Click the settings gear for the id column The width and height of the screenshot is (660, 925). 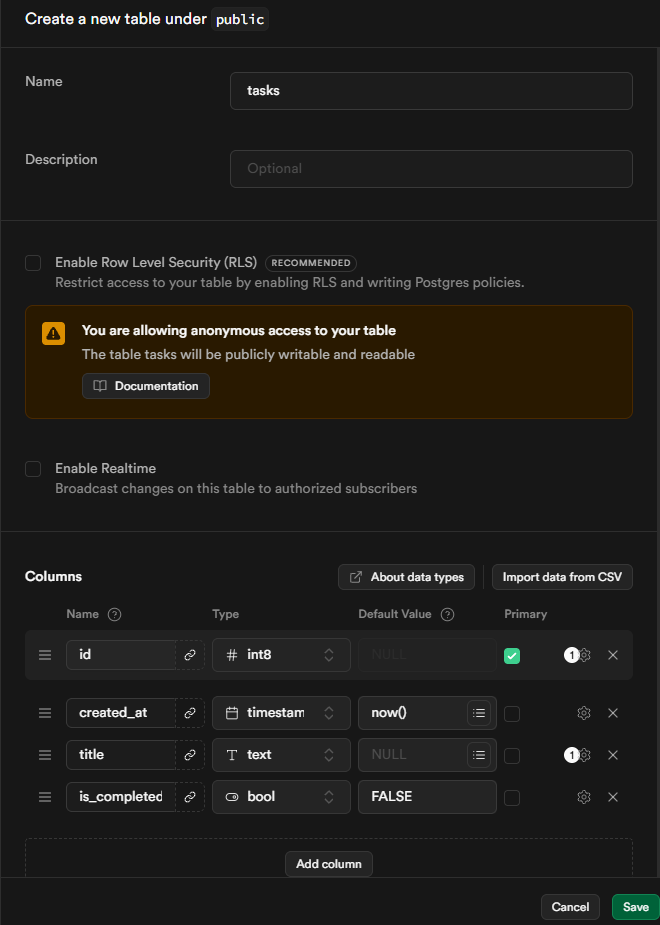click(x=585, y=655)
